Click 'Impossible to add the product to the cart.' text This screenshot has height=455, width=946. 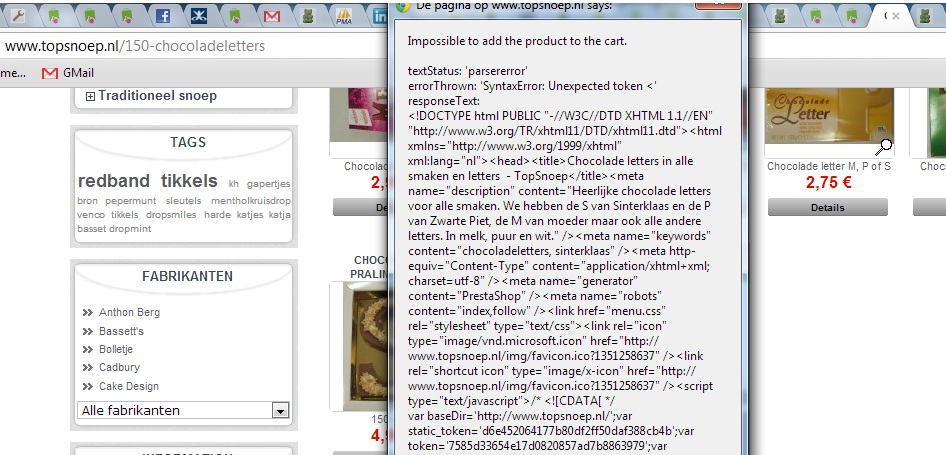[x=517, y=41]
